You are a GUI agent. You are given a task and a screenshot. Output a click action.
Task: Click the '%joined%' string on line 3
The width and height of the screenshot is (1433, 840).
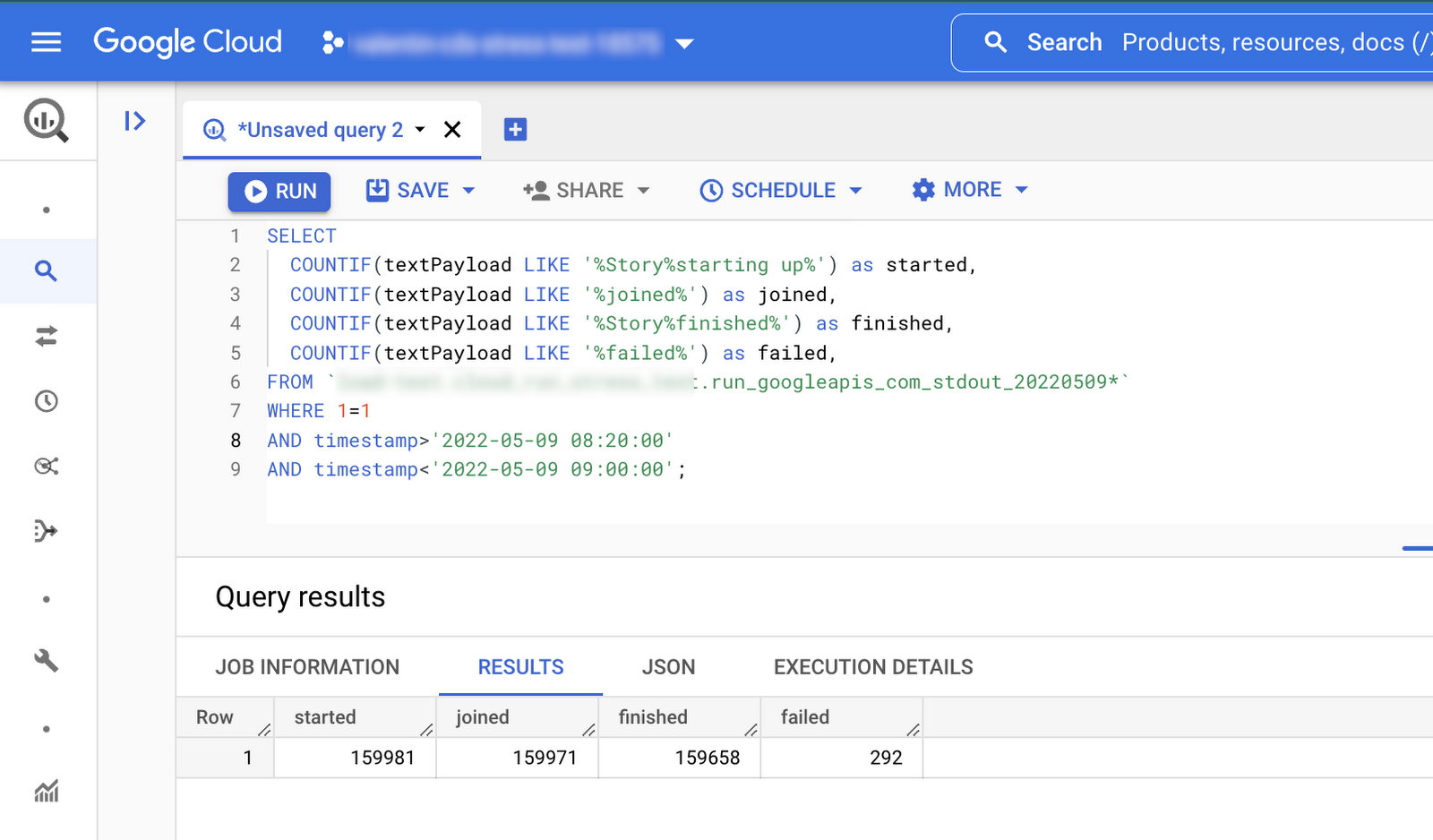pyautogui.click(x=640, y=295)
